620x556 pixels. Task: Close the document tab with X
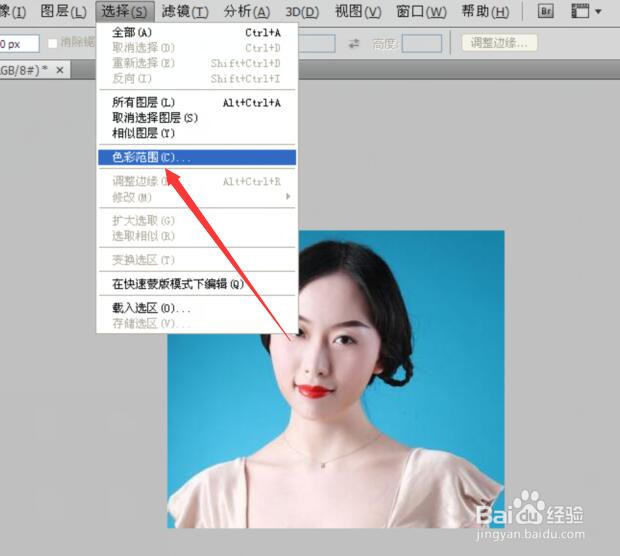click(x=60, y=70)
